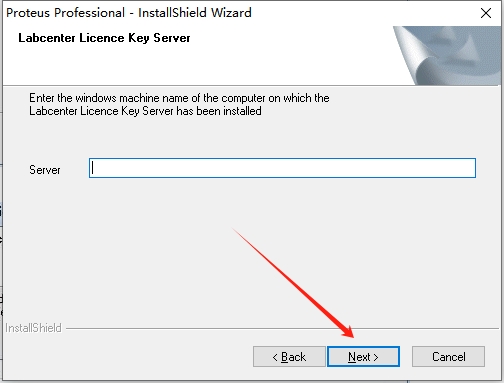The width and height of the screenshot is (504, 383).
Task: Click the separator line beside InstallShield
Action: click(x=282, y=329)
